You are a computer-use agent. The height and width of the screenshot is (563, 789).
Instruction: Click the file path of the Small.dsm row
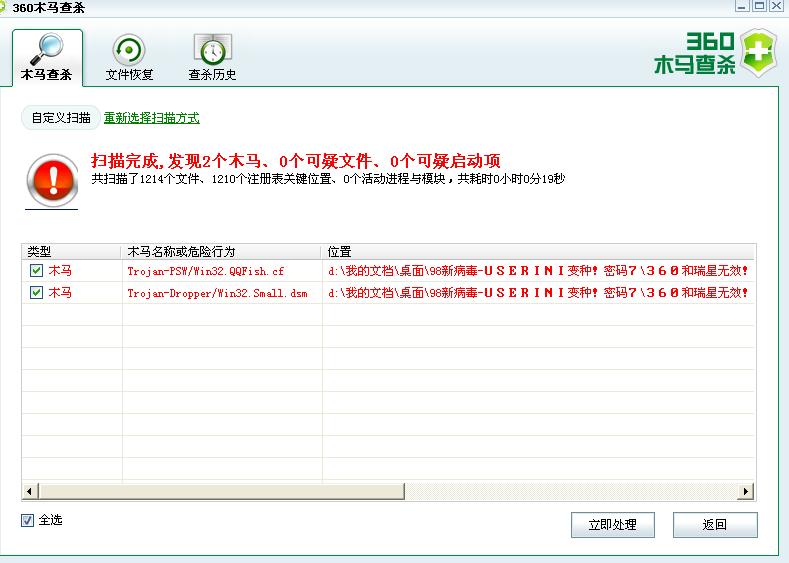click(537, 292)
